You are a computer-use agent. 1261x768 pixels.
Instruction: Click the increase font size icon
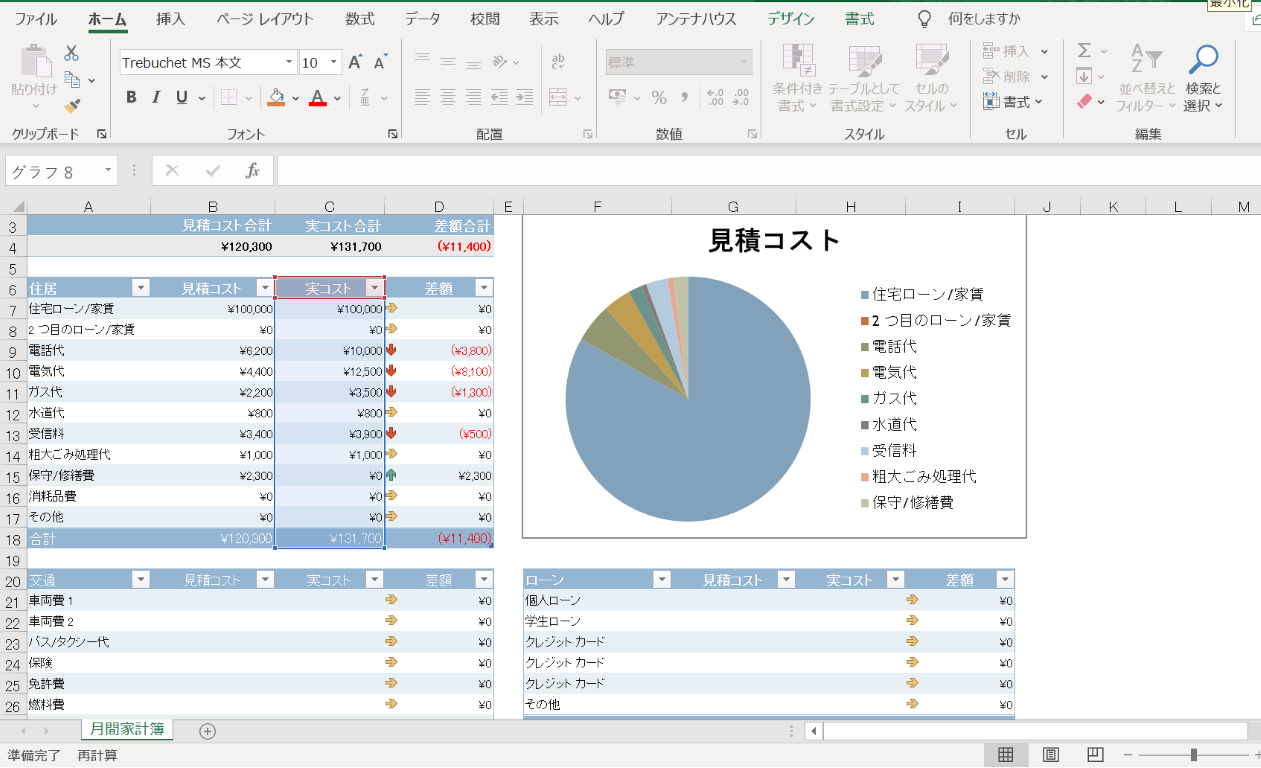tap(355, 63)
